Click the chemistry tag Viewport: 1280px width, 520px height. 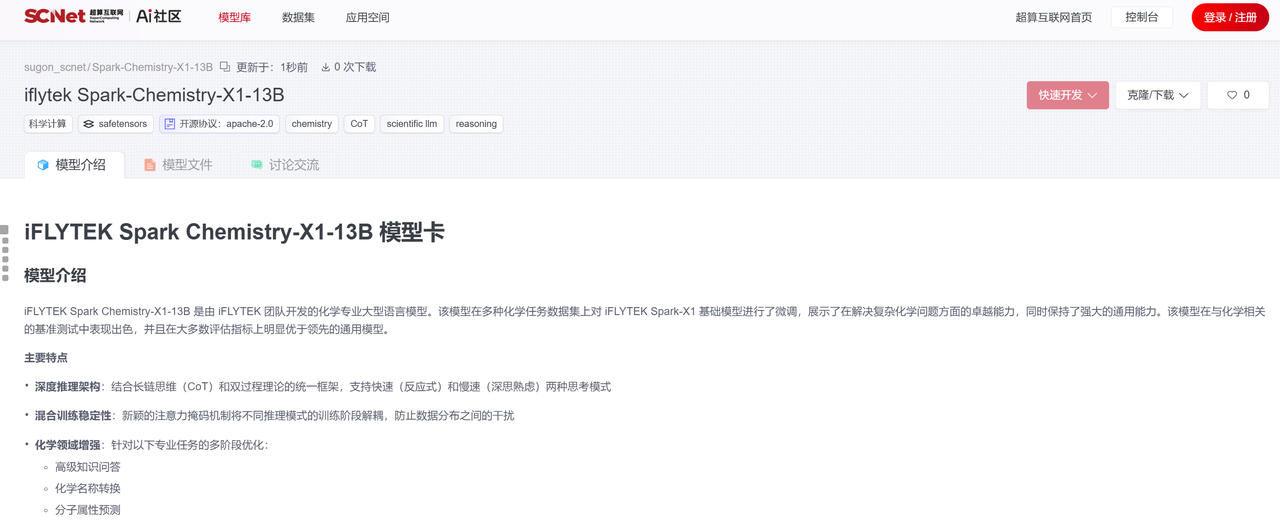click(312, 124)
